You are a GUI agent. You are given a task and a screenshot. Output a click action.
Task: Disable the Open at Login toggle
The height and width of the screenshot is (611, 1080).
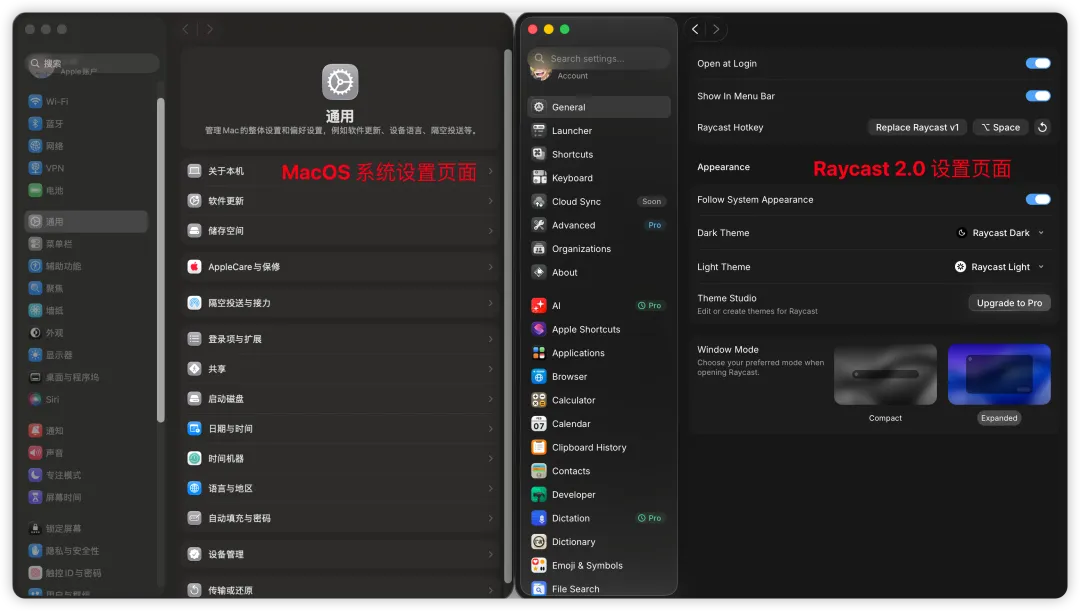pyautogui.click(x=1037, y=63)
